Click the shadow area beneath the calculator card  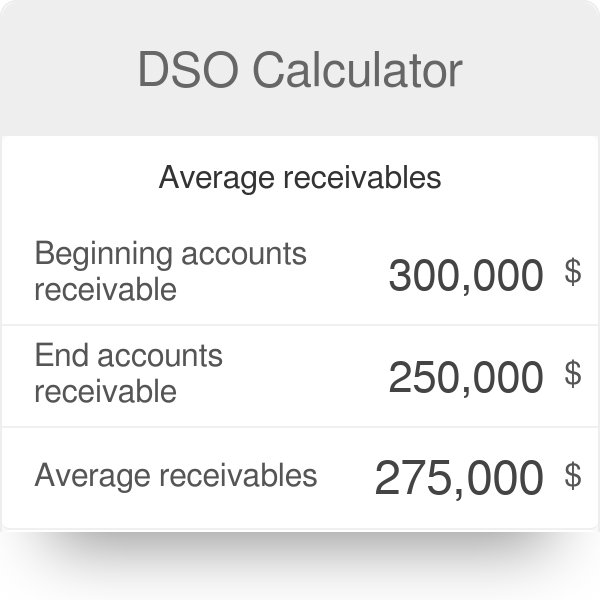click(300, 564)
